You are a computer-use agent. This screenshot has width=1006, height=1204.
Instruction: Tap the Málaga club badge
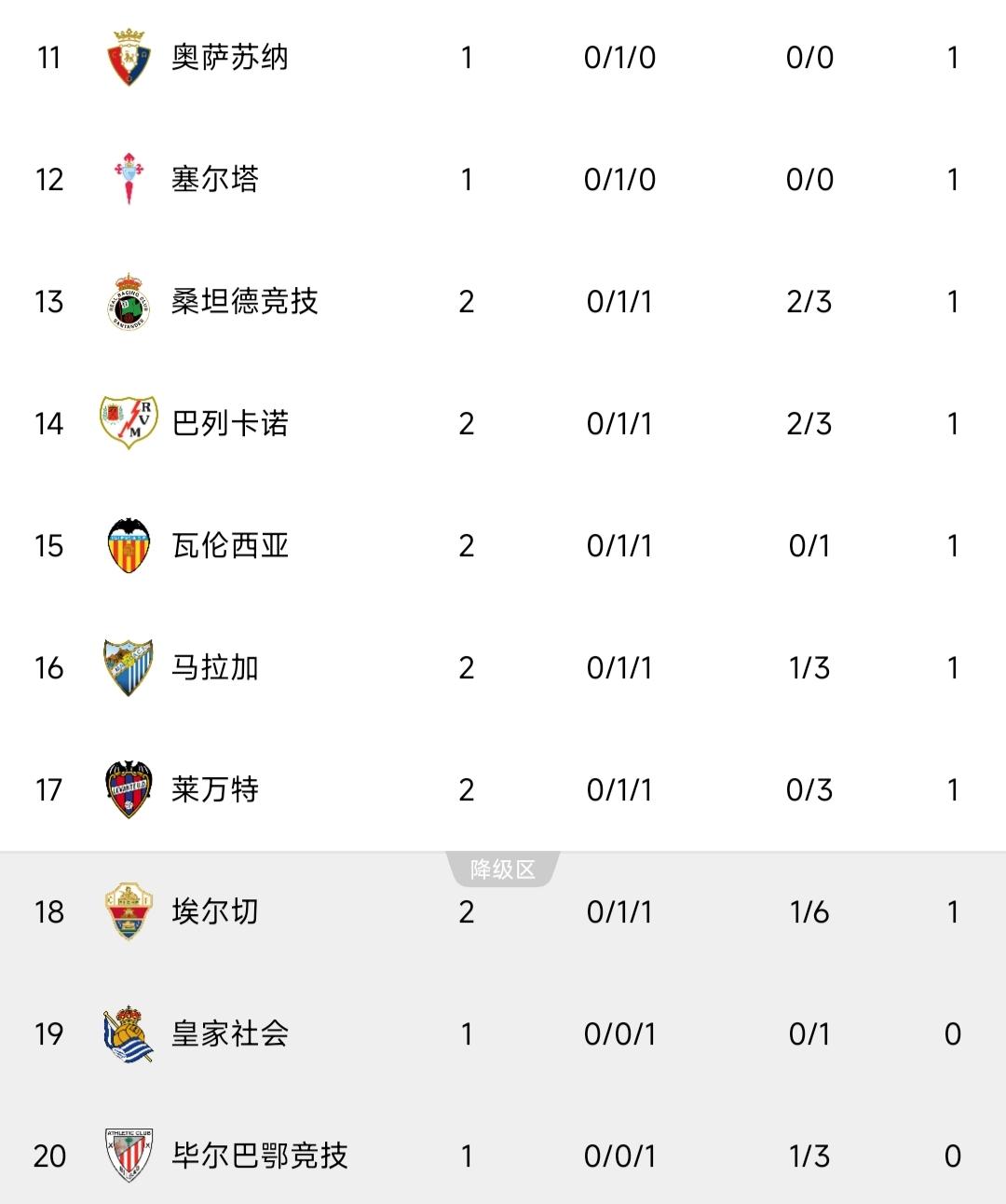(x=129, y=667)
